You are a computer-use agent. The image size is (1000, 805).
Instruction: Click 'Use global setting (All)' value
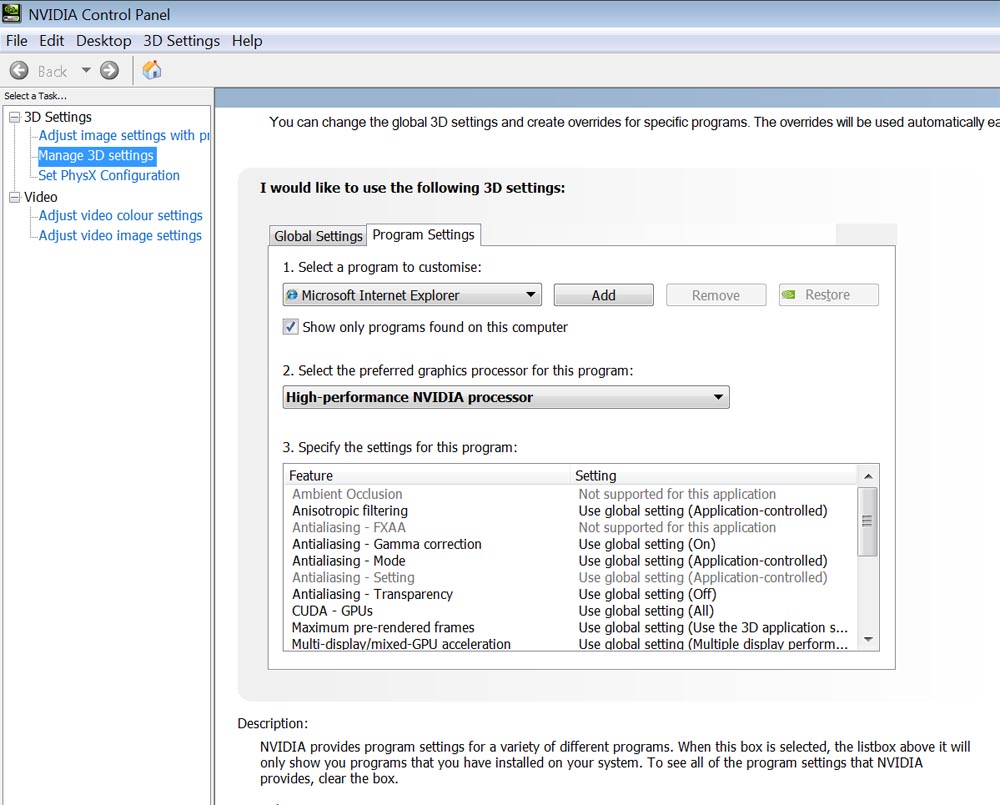(646, 610)
